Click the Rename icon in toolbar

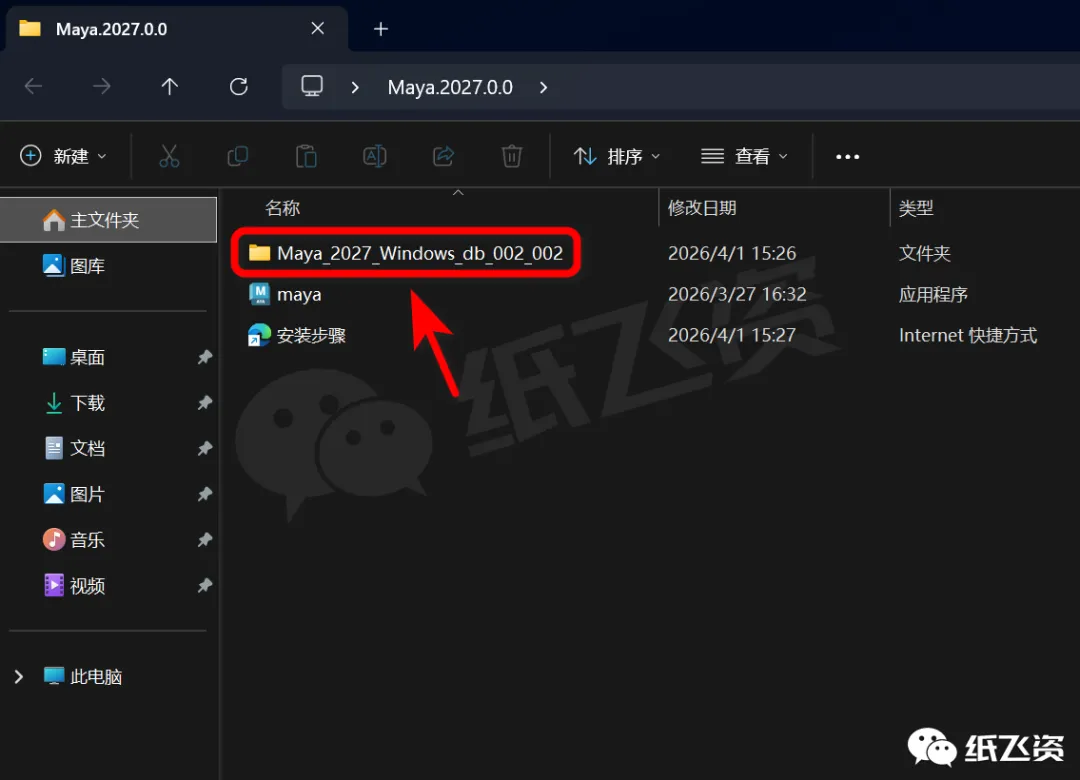(x=375, y=156)
